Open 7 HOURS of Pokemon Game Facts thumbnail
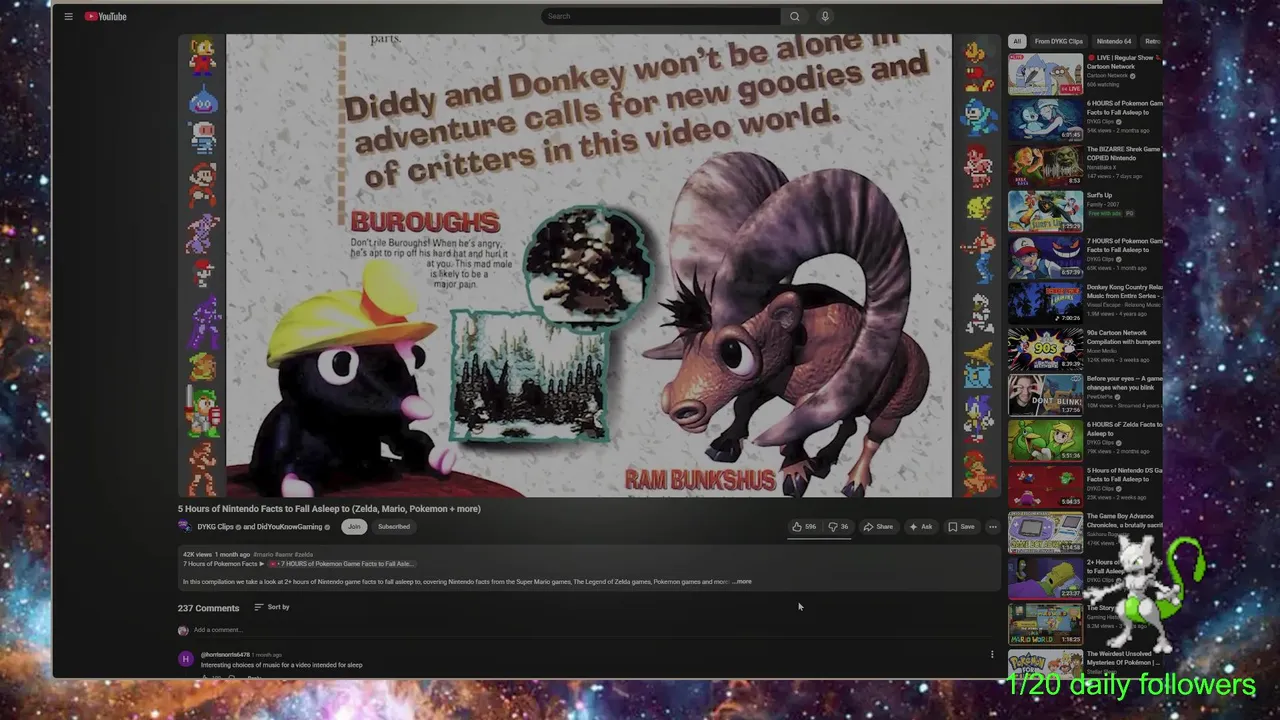The height and width of the screenshot is (720, 1280). point(1045,257)
